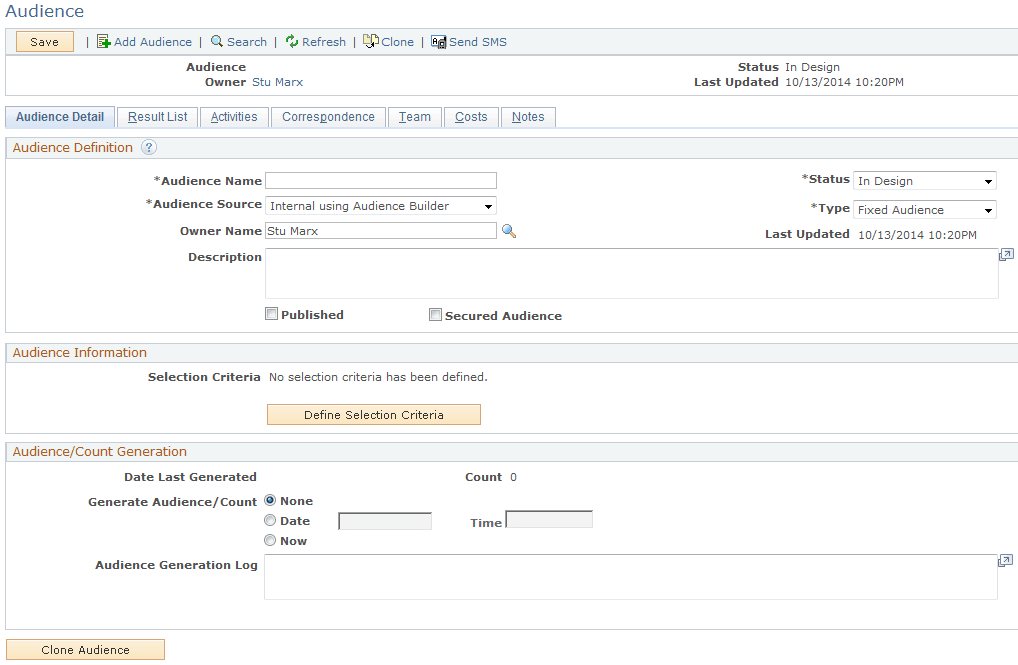Click the Clone pages icon
This screenshot has width=1018, height=665.
click(x=371, y=41)
